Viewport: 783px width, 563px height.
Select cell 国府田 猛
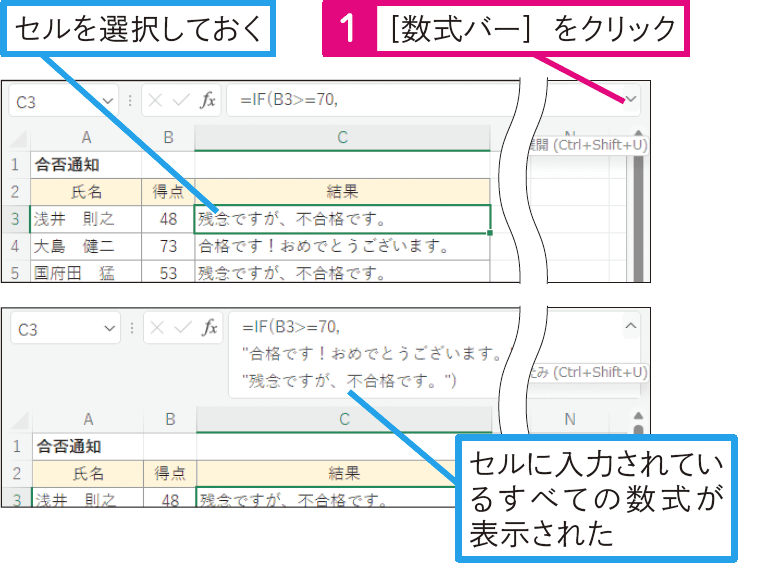pyautogui.click(x=86, y=273)
